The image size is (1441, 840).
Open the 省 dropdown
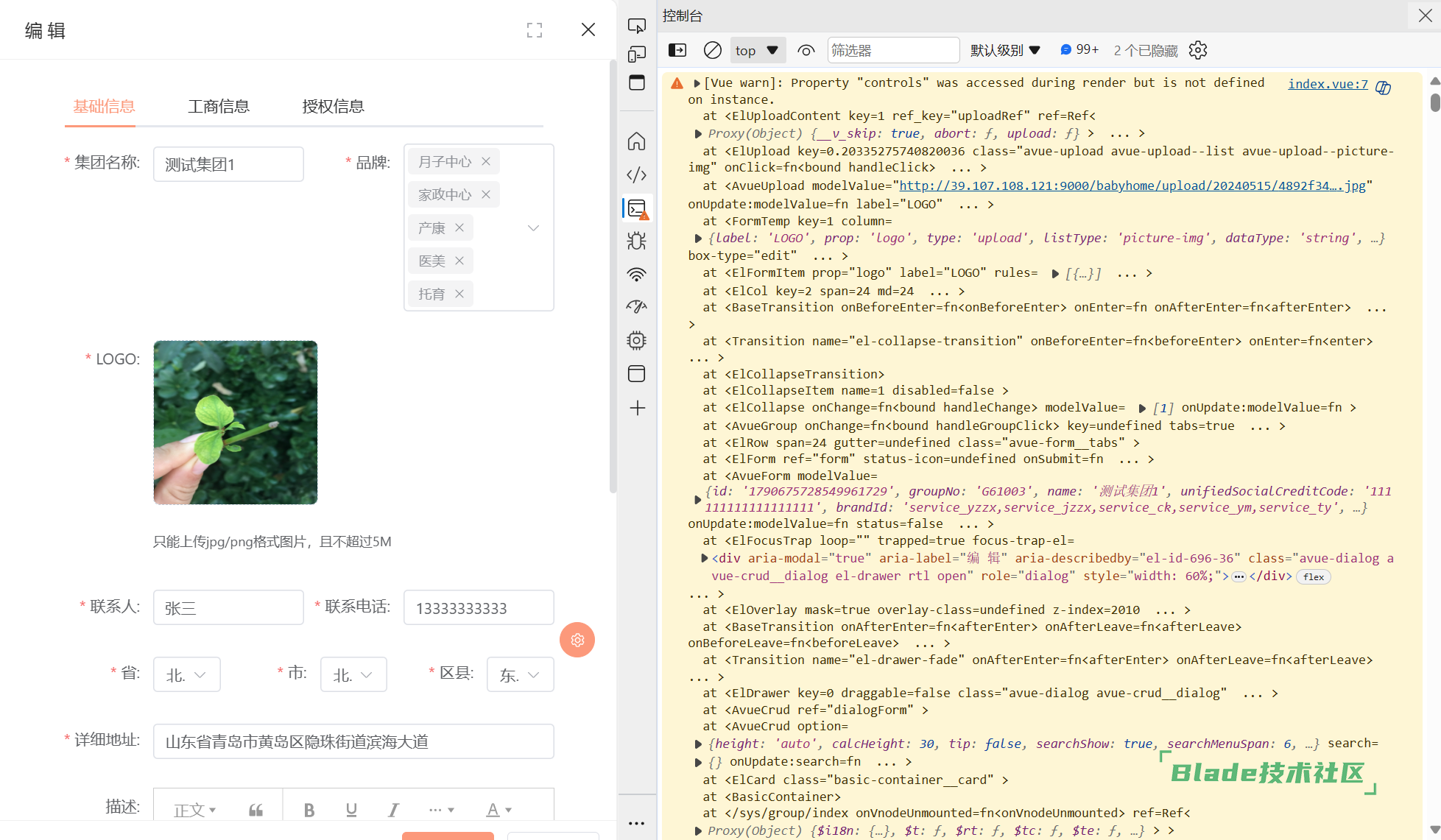(x=187, y=674)
